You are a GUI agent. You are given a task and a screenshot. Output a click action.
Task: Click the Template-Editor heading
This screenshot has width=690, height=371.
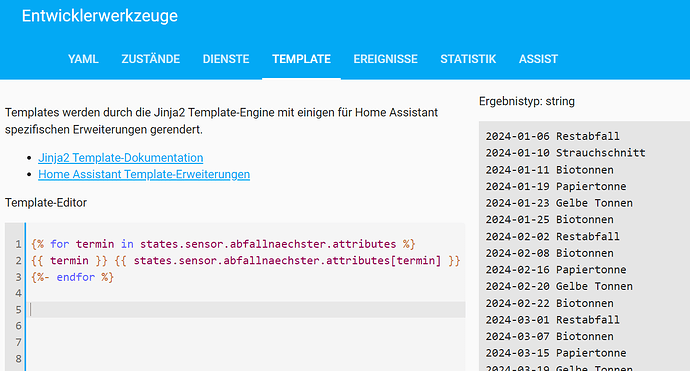click(x=46, y=203)
